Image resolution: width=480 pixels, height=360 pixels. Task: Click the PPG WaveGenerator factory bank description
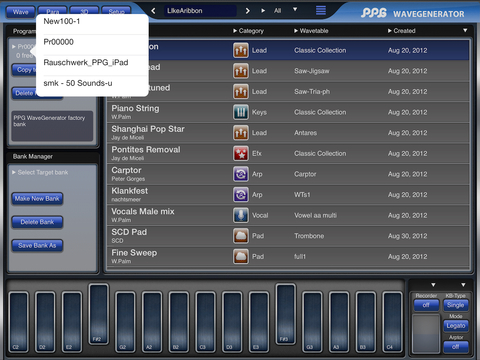tap(52, 126)
